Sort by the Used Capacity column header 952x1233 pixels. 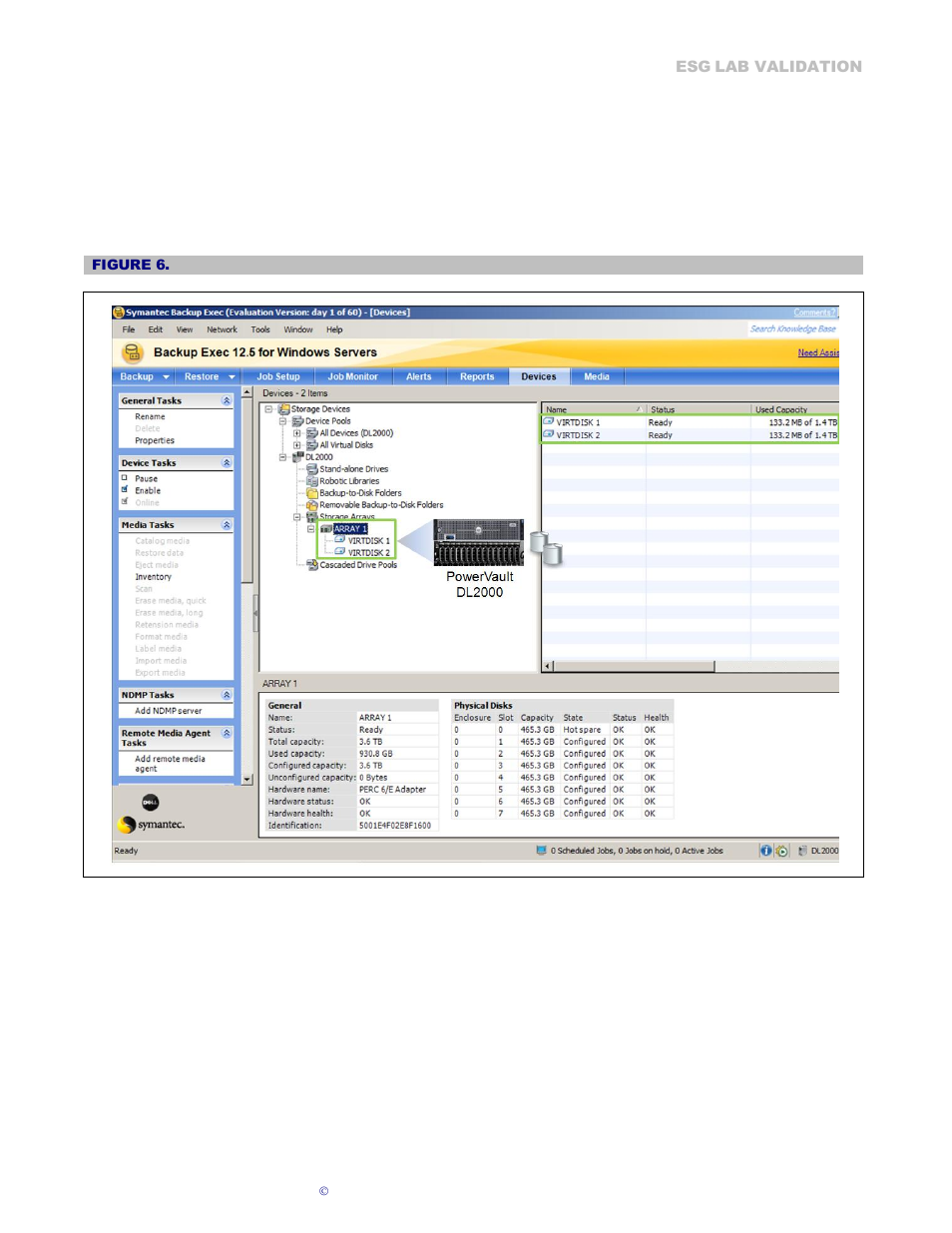[795, 409]
